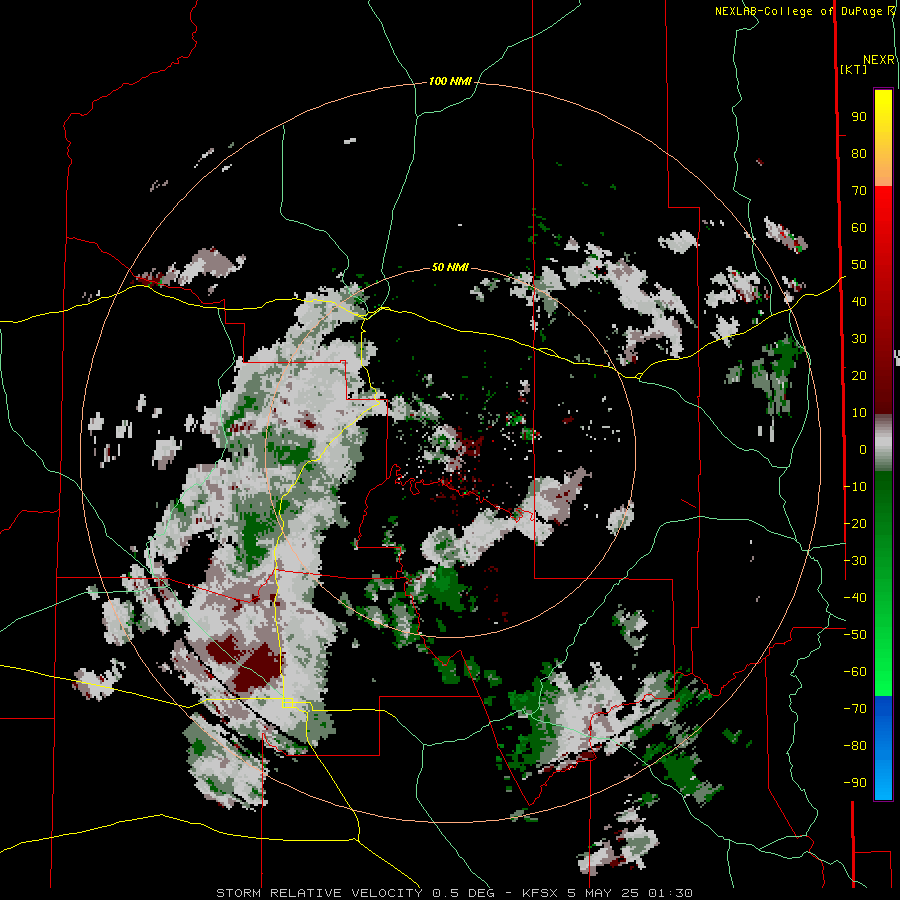Click the 10 value on velocity scale
The image size is (900, 900).
[859, 413]
